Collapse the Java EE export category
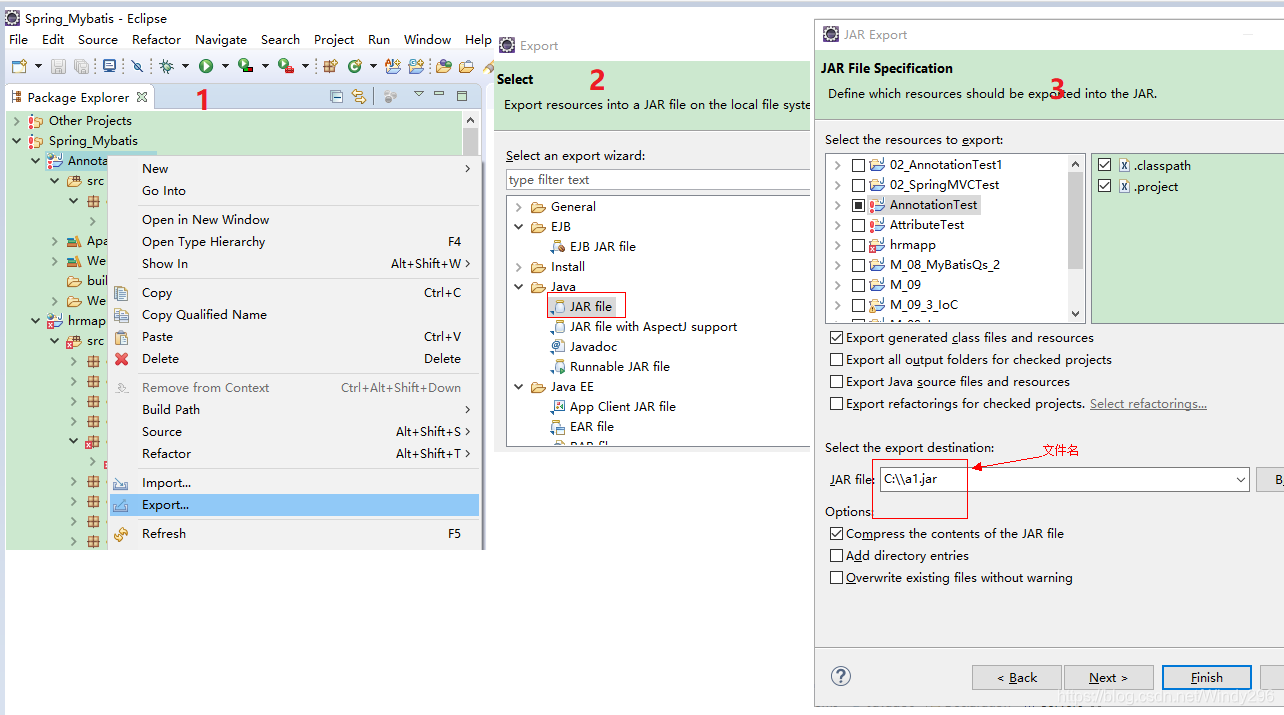Image resolution: width=1284 pixels, height=715 pixels. tap(519, 387)
